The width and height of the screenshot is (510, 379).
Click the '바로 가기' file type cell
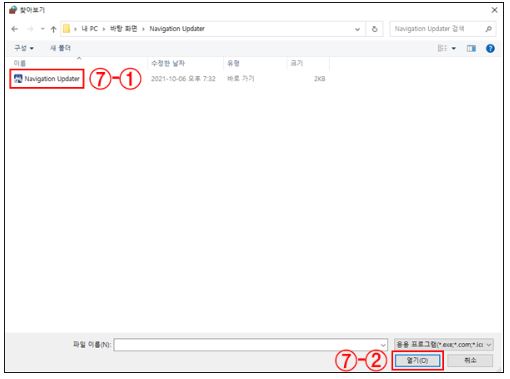(x=240, y=79)
